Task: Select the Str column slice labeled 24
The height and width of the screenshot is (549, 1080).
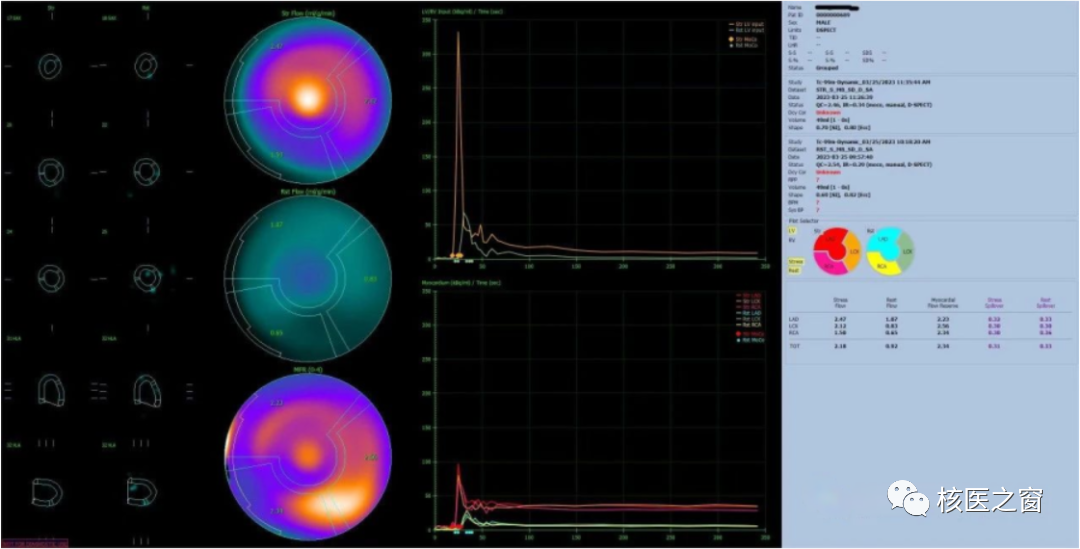Action: [50, 277]
